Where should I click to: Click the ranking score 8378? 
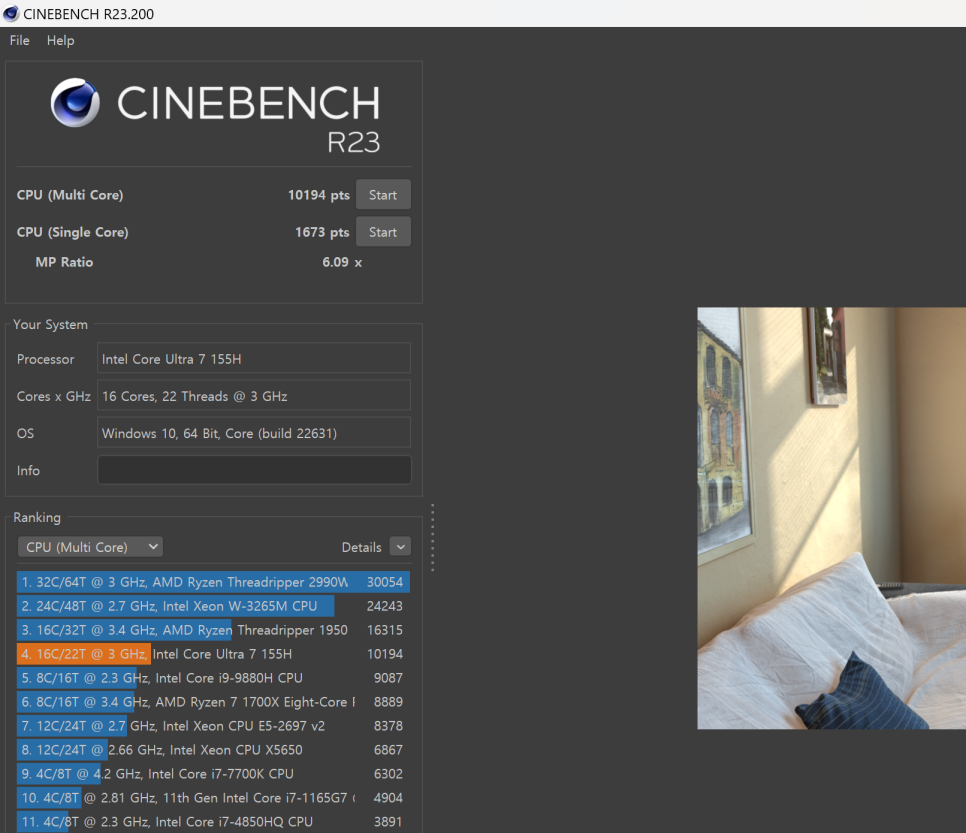pyautogui.click(x=388, y=726)
